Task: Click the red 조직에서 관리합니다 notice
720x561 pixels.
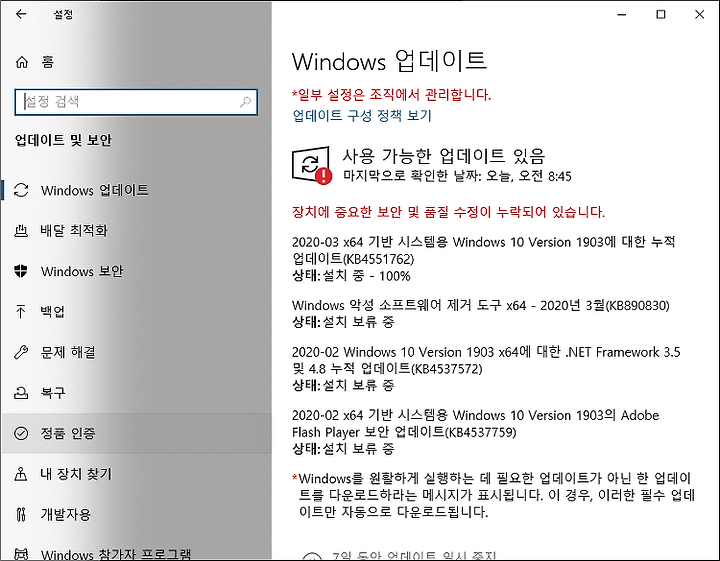Action: point(391,95)
